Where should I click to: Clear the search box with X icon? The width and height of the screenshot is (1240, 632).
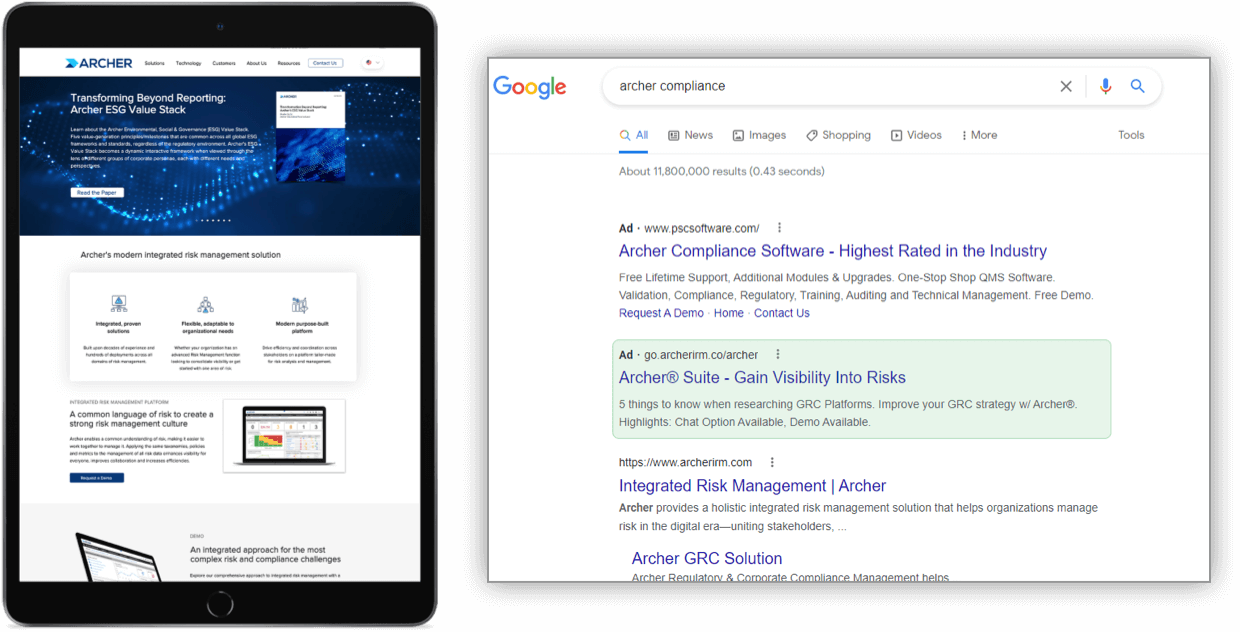pyautogui.click(x=1066, y=87)
